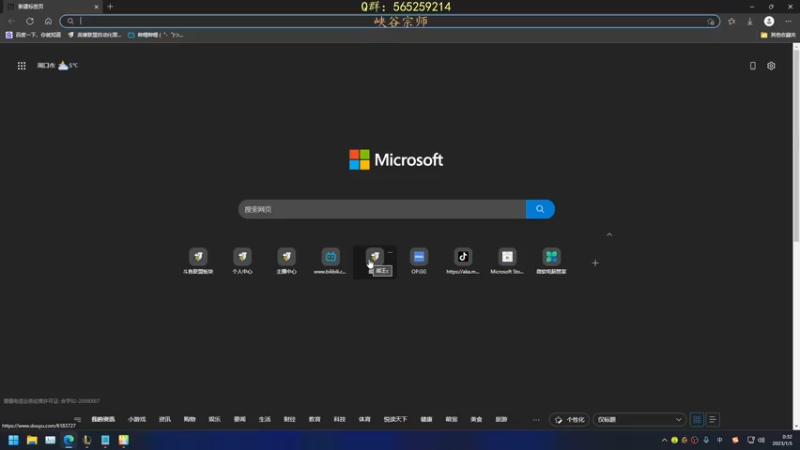
Task: Select the 悦读天下 feed tab
Action: [395, 419]
